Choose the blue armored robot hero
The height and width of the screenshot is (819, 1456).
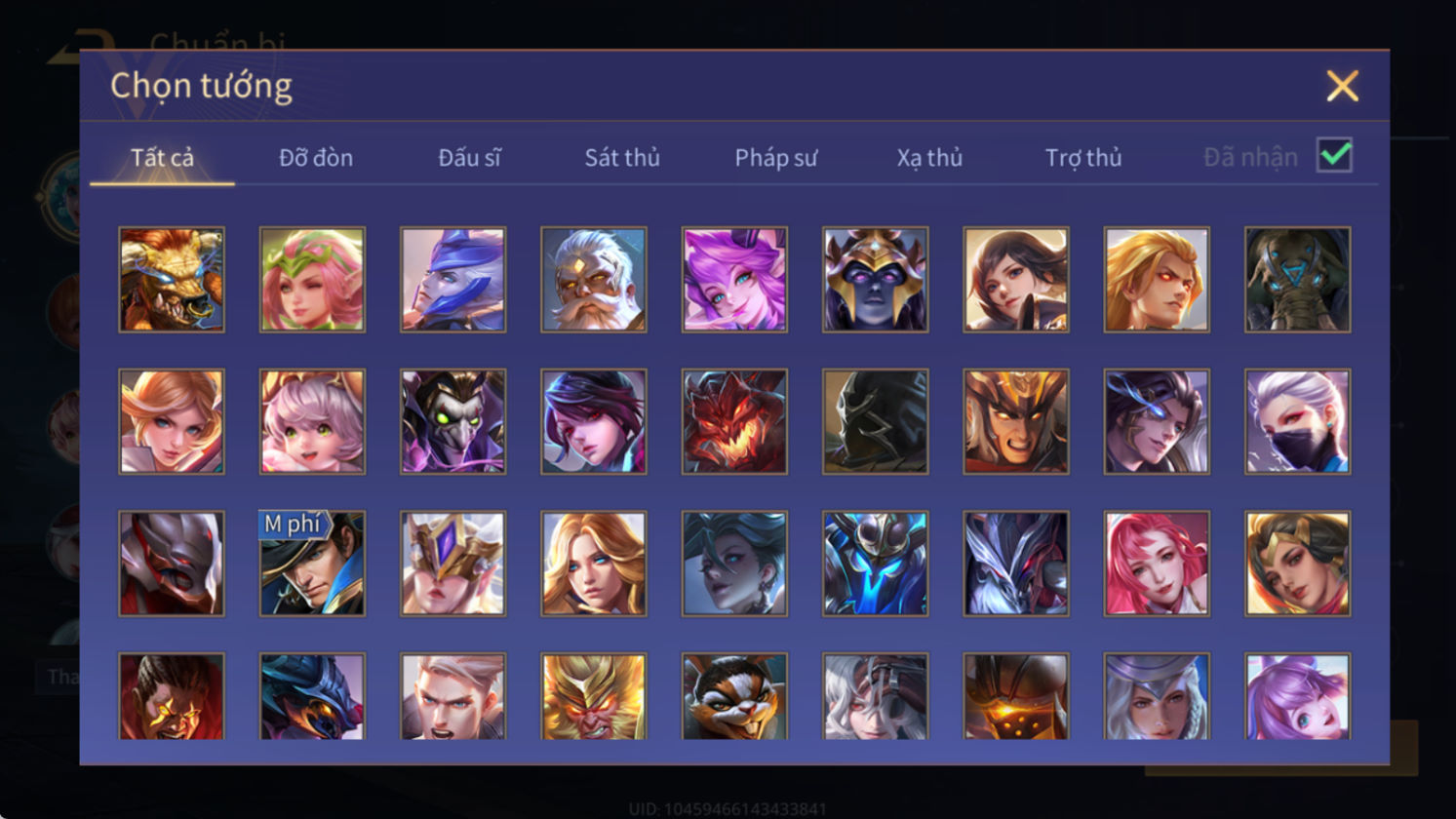click(x=875, y=564)
